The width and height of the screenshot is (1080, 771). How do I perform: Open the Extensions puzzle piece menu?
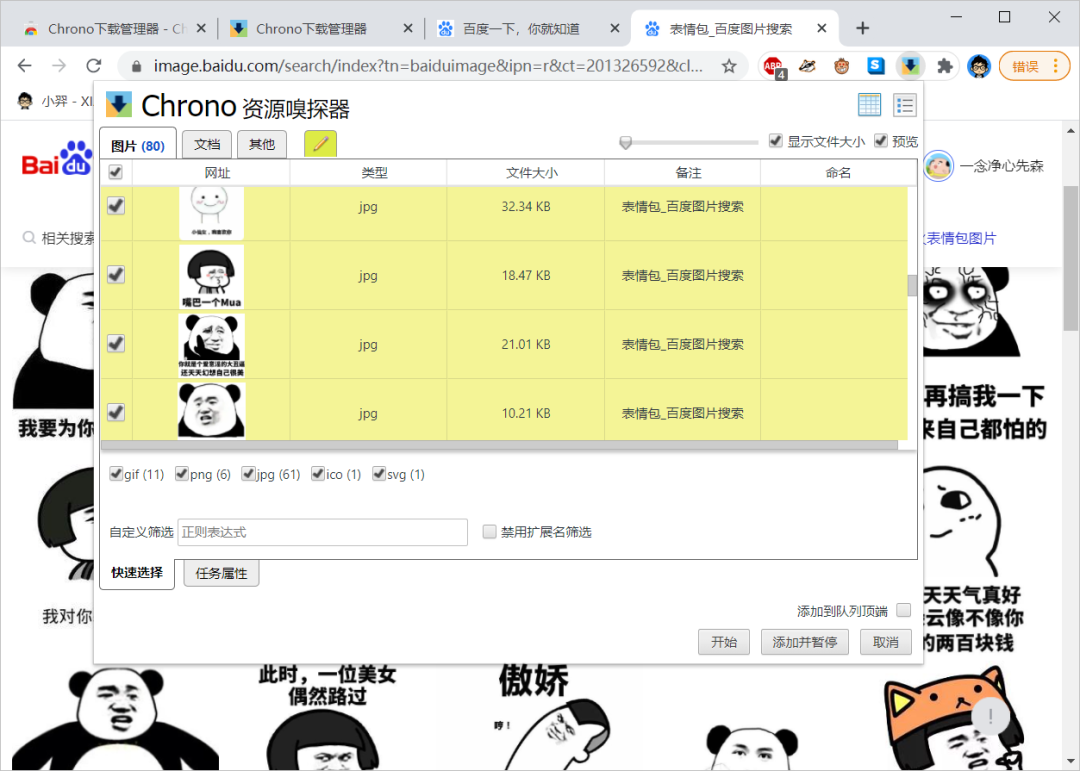(944, 66)
